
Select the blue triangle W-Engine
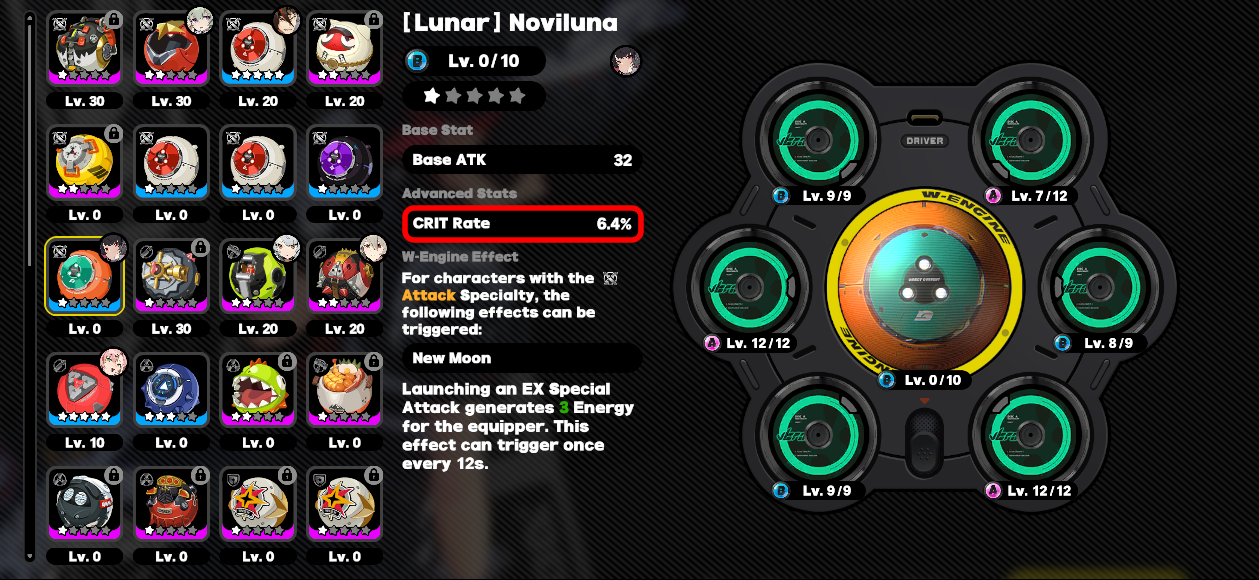[x=171, y=391]
